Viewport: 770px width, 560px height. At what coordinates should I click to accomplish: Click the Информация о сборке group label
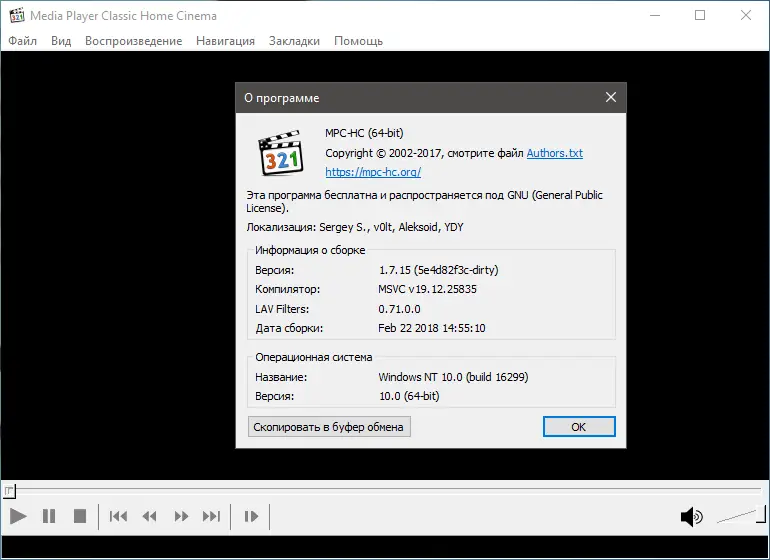[310, 250]
